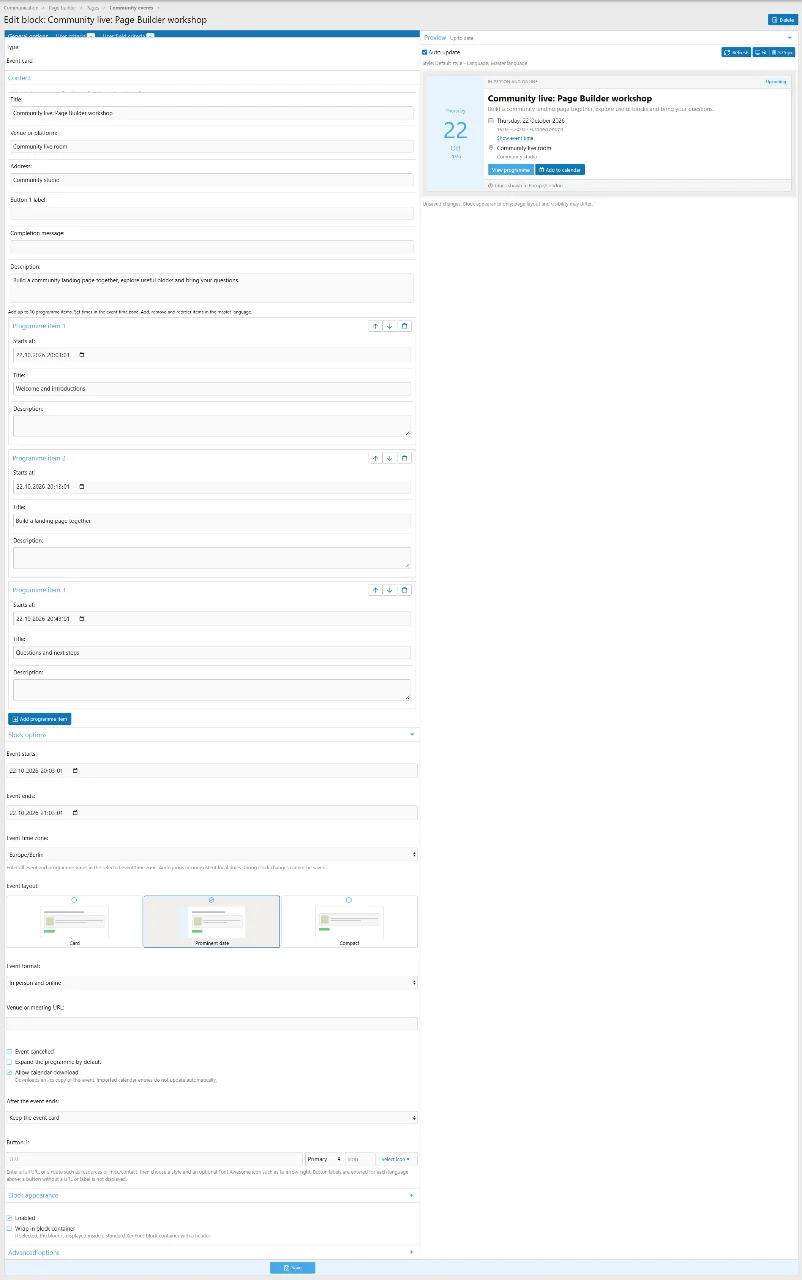Click Add to calendar in preview
The height and width of the screenshot is (1280, 802).
[560, 170]
